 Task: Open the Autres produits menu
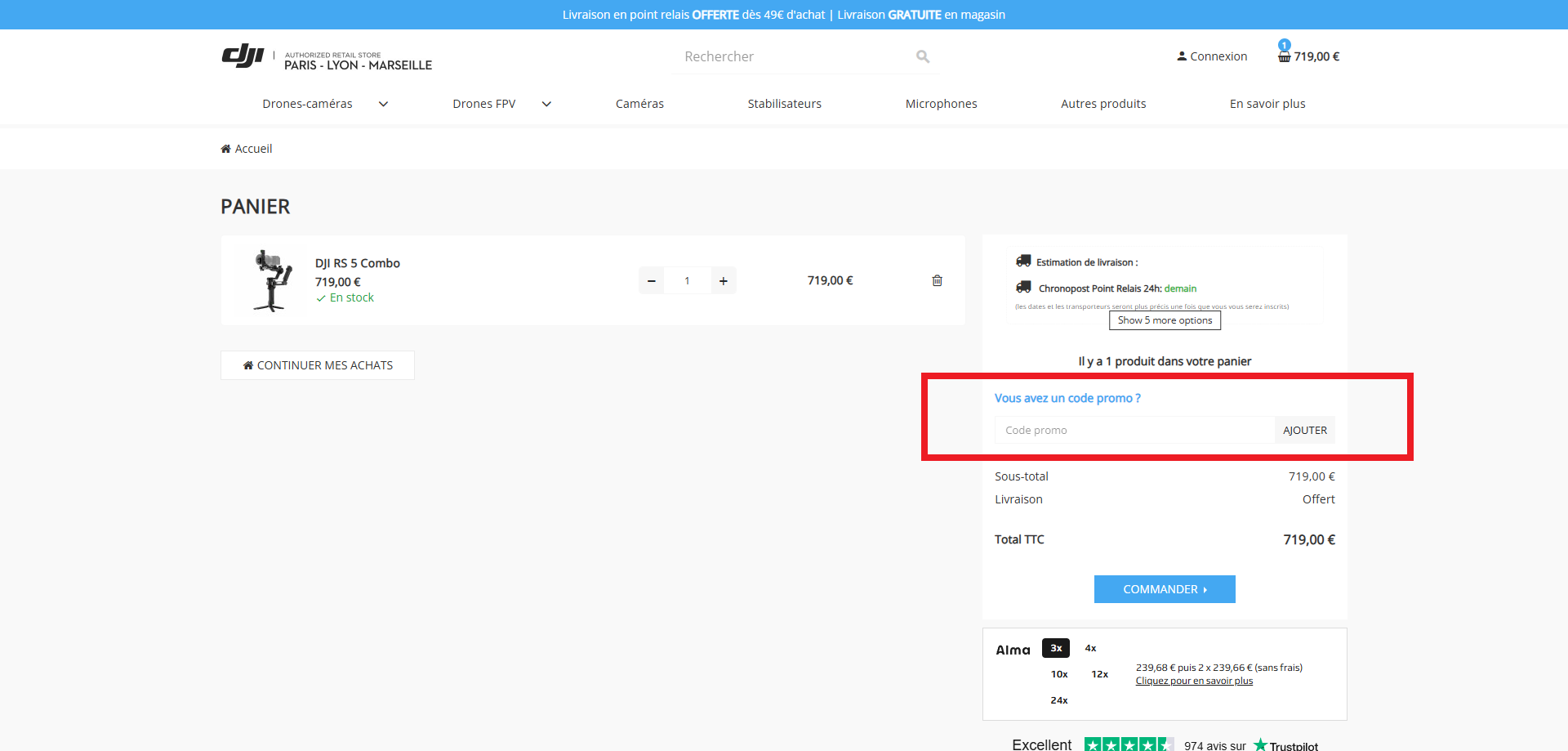pos(1103,104)
